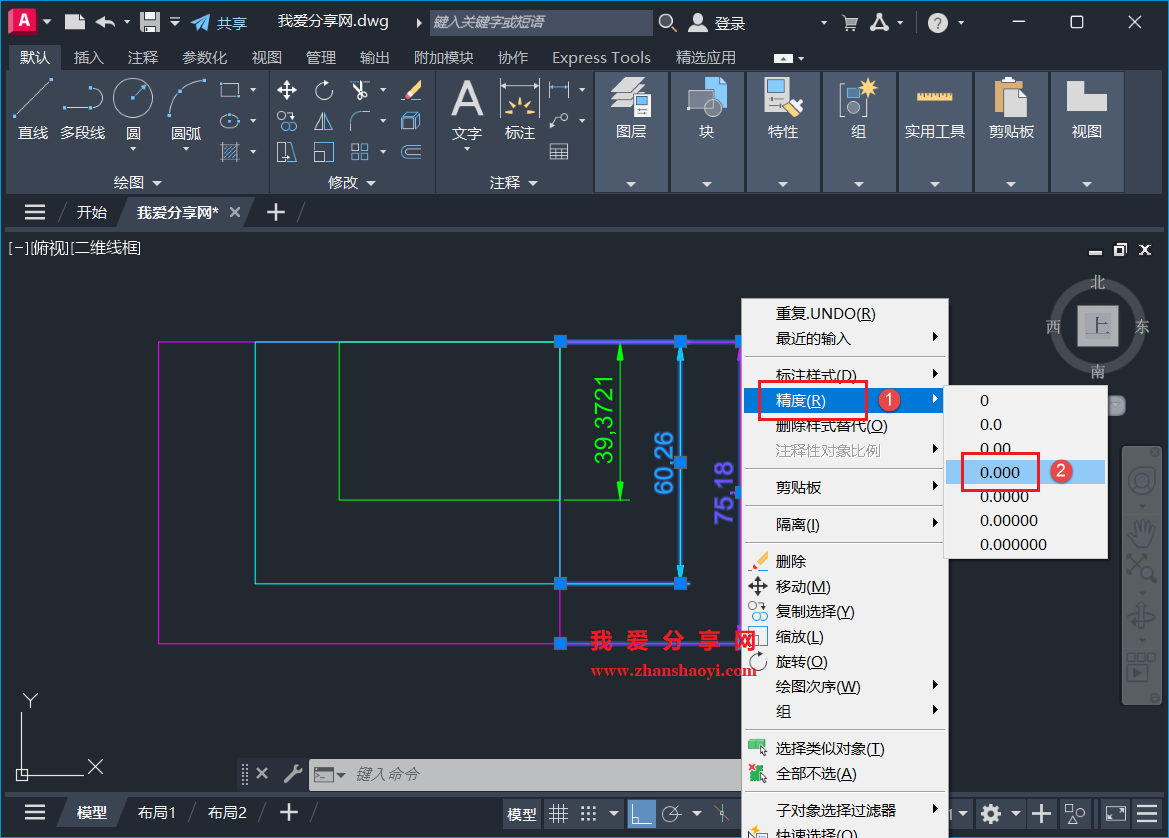Screen dimensions: 1169x838
Task: Click the Mirror tool icon
Action: pos(324,122)
